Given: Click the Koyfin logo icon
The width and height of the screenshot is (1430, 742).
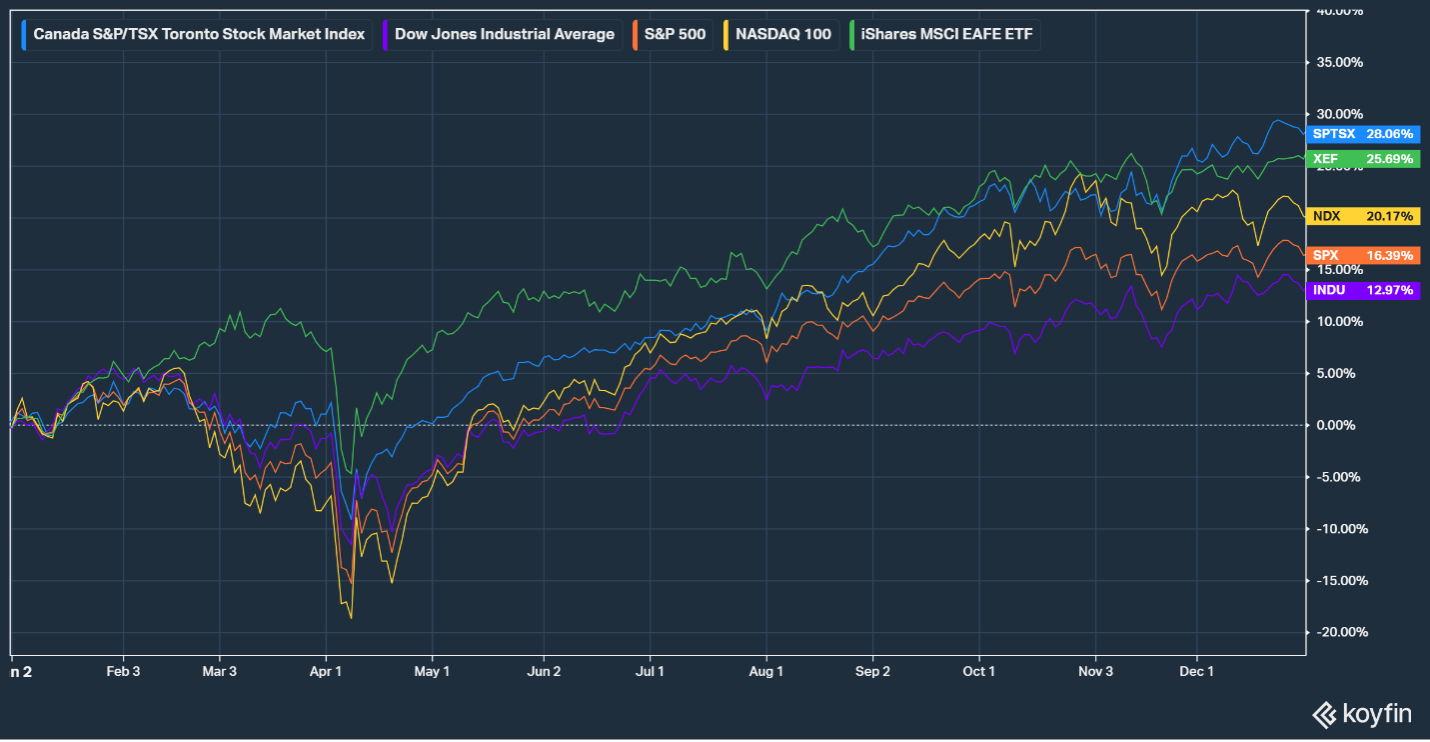Looking at the screenshot, I should click(1322, 714).
